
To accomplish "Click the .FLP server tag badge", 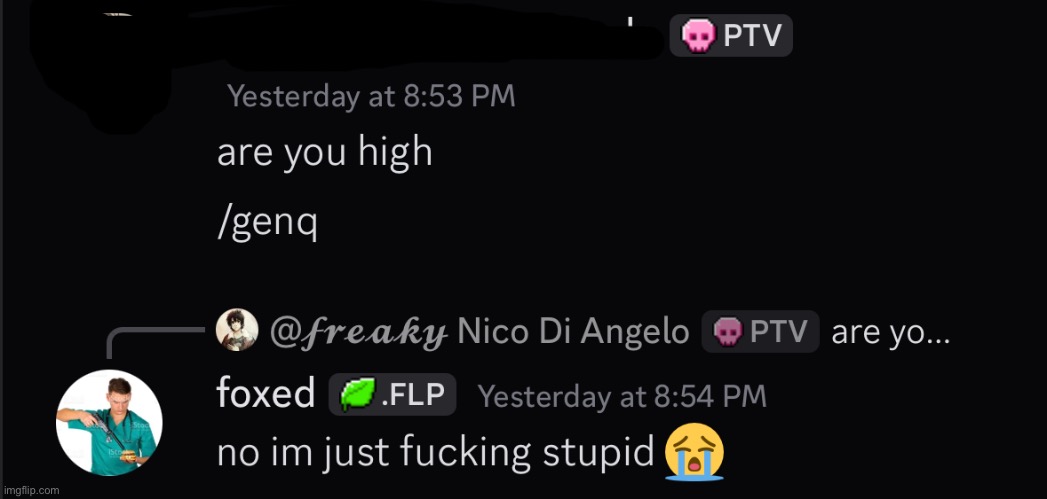I will 393,394.
